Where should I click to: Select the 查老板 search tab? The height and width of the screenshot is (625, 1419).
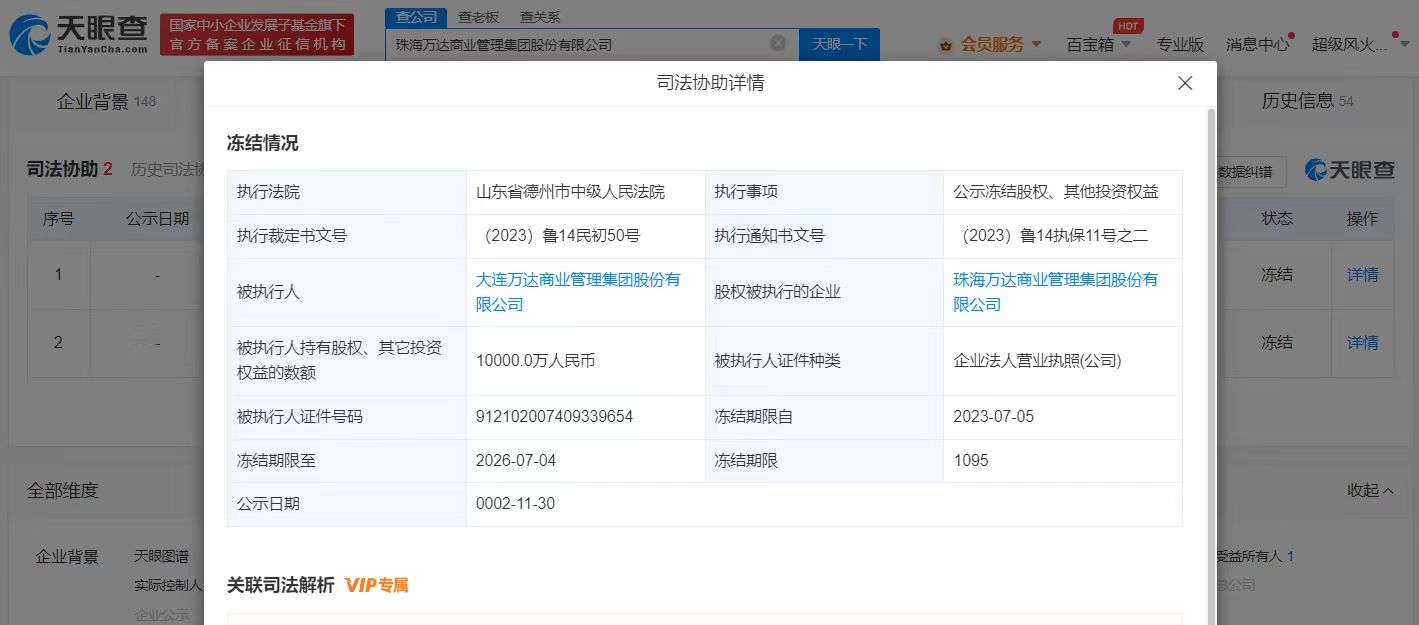(478, 17)
